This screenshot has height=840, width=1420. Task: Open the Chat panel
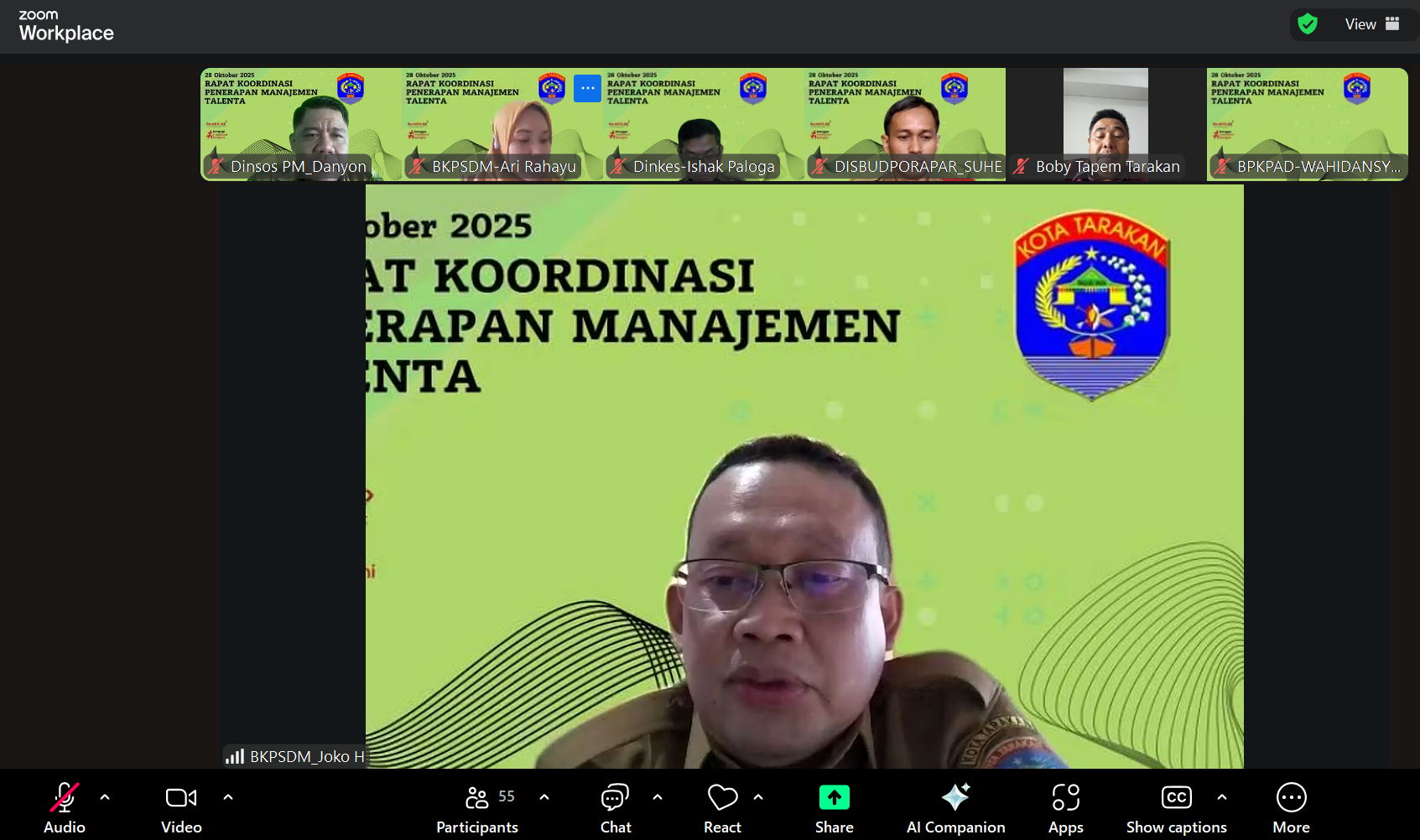pos(615,808)
